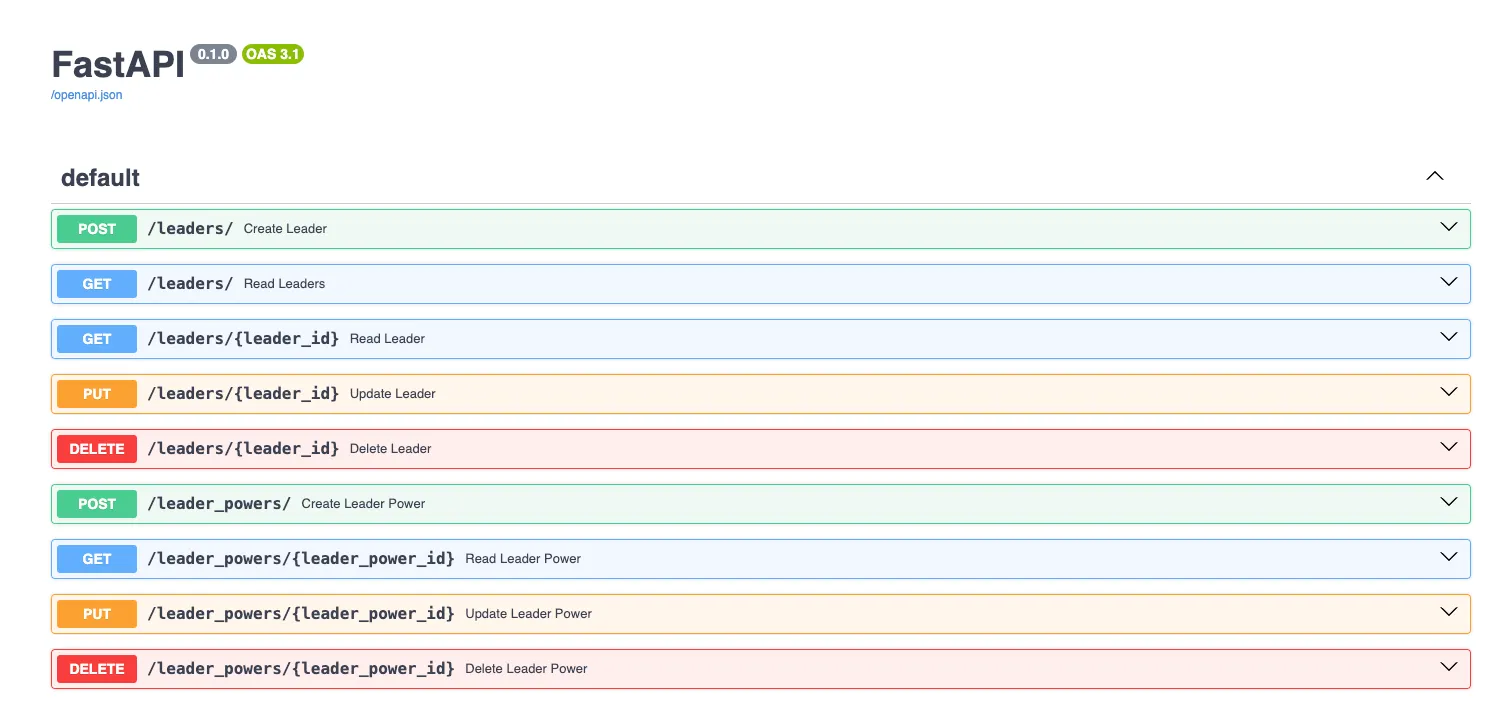
Task: Click the PUT badge on Update Leader endpoint
Action: click(x=96, y=394)
